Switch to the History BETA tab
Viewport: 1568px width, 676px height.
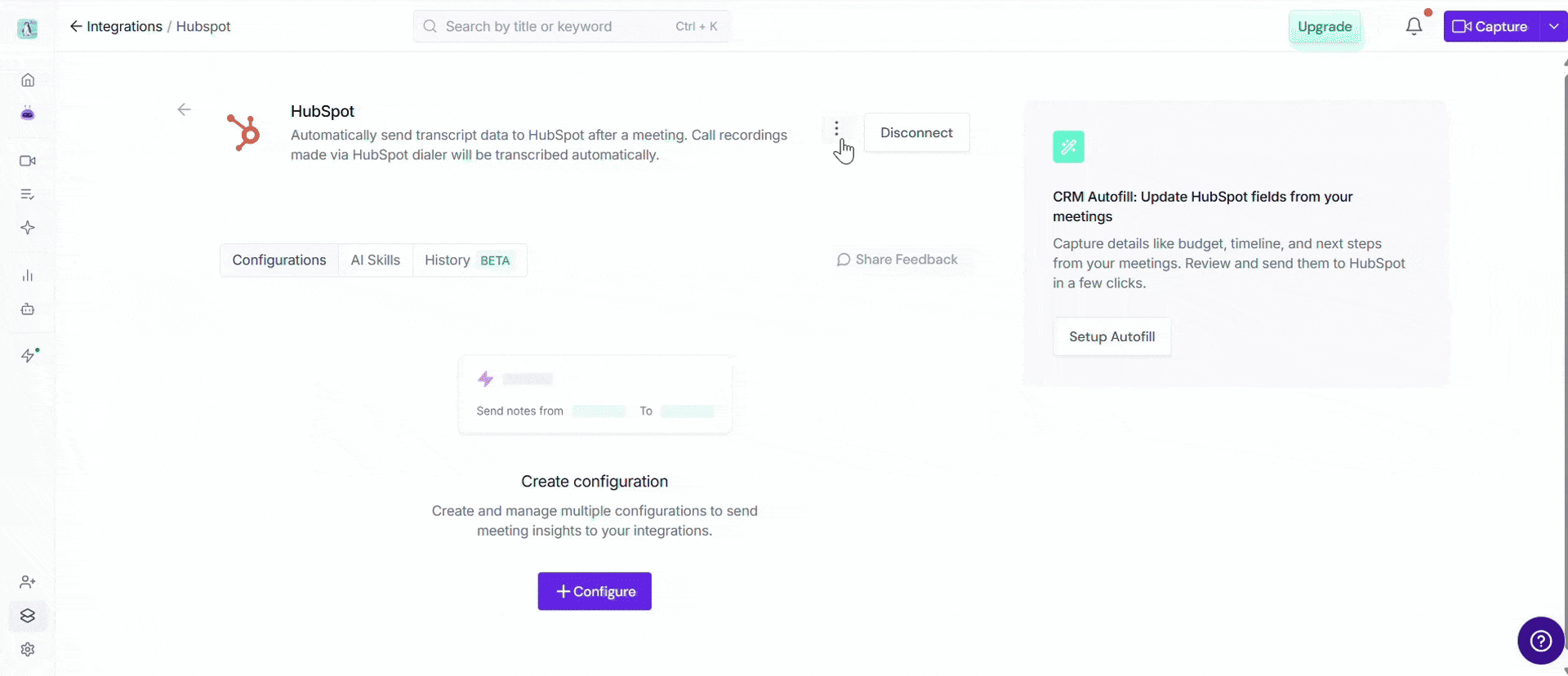click(x=470, y=260)
